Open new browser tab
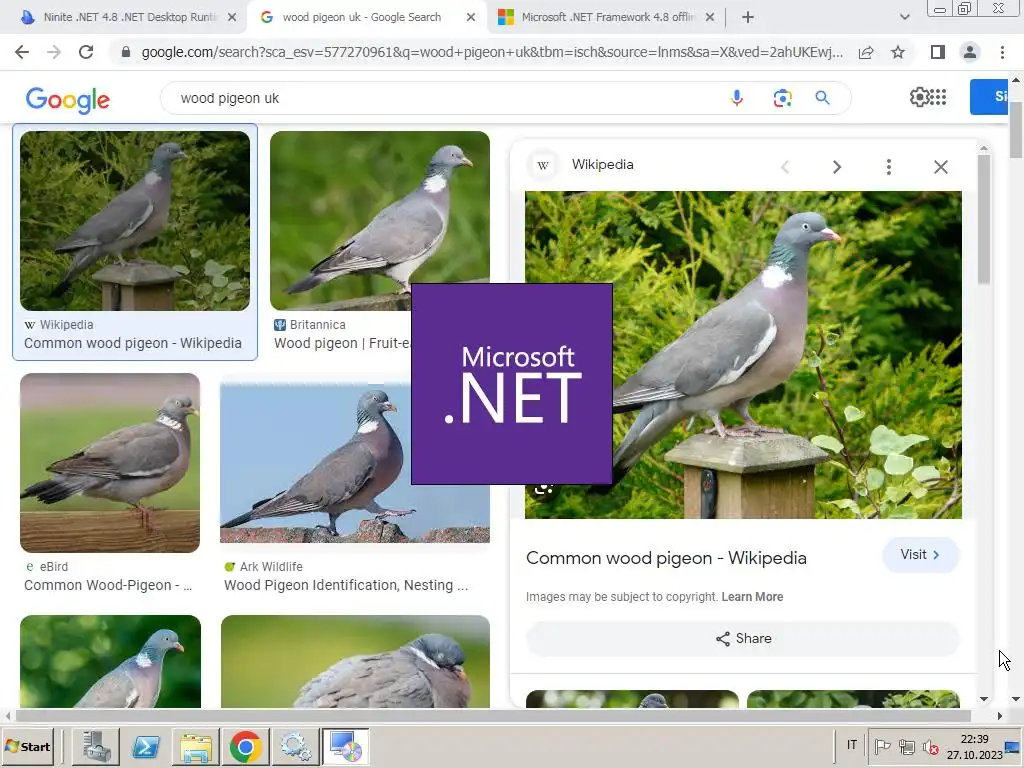 pyautogui.click(x=748, y=18)
